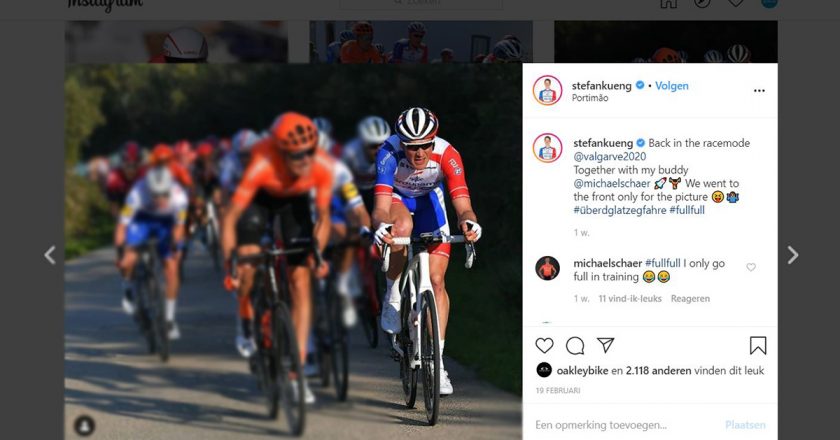This screenshot has width=840, height=440.
Task: Share the post via paper plane icon
Action: 605,345
